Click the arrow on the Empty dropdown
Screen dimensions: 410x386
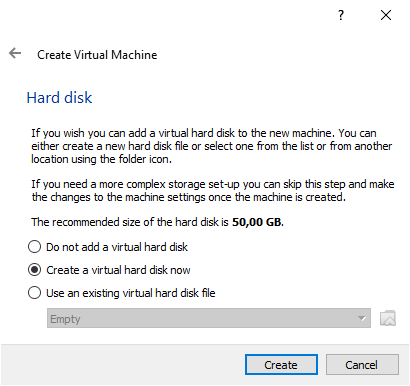[362, 318]
